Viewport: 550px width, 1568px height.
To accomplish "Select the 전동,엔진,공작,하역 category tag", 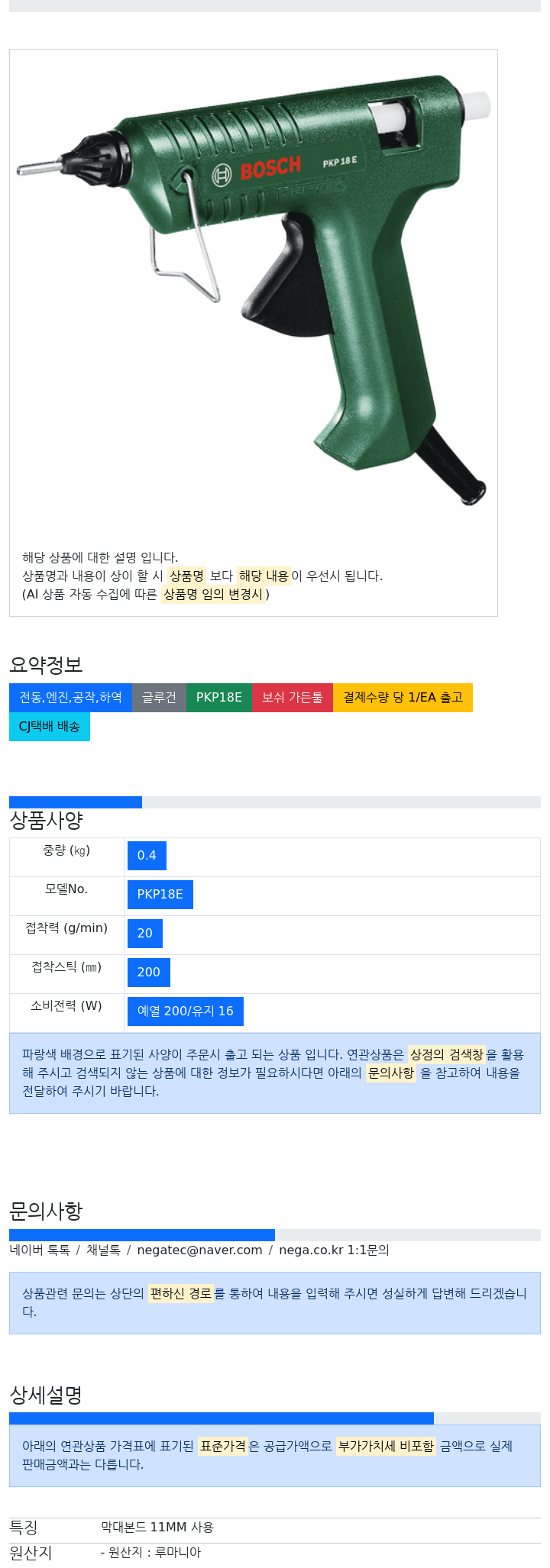I will click(70, 698).
